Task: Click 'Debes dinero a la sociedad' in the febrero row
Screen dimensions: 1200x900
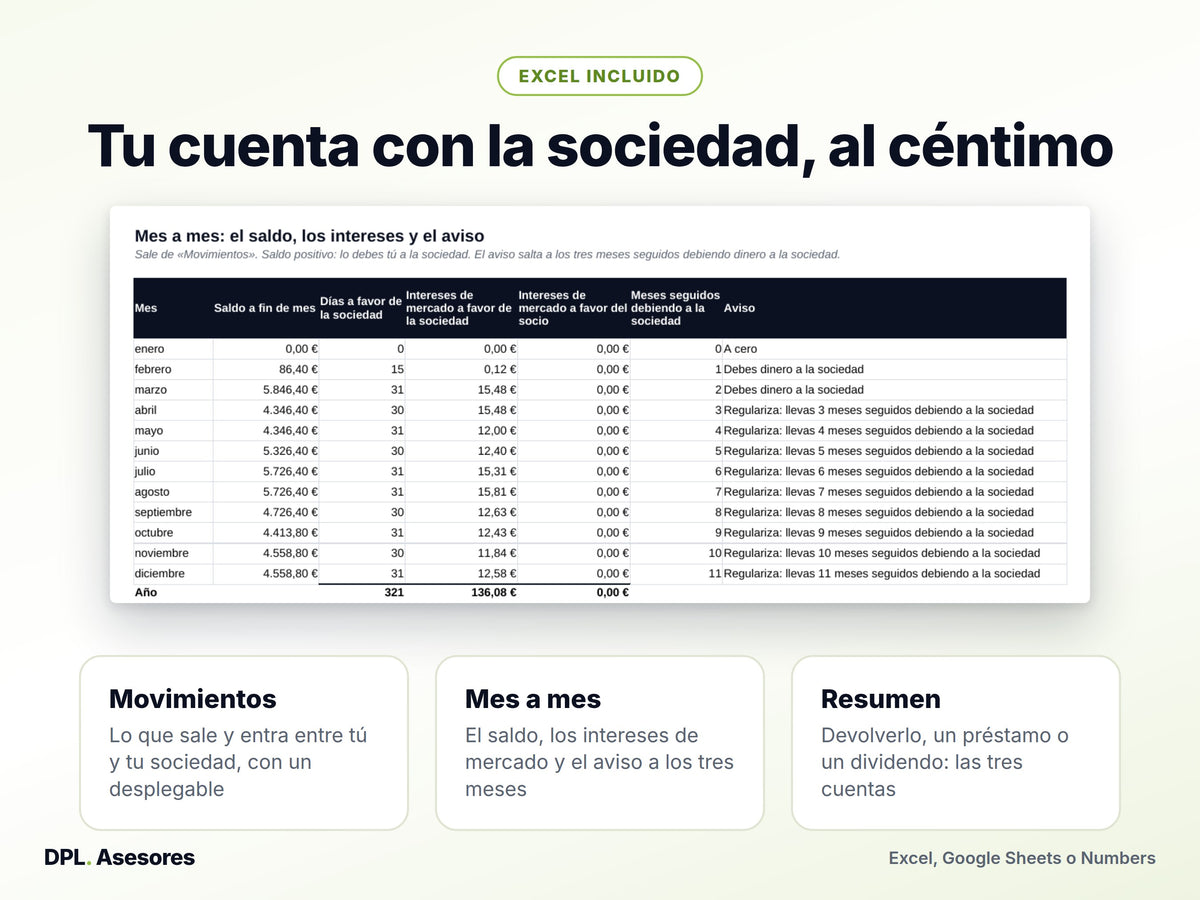Action: (794, 369)
